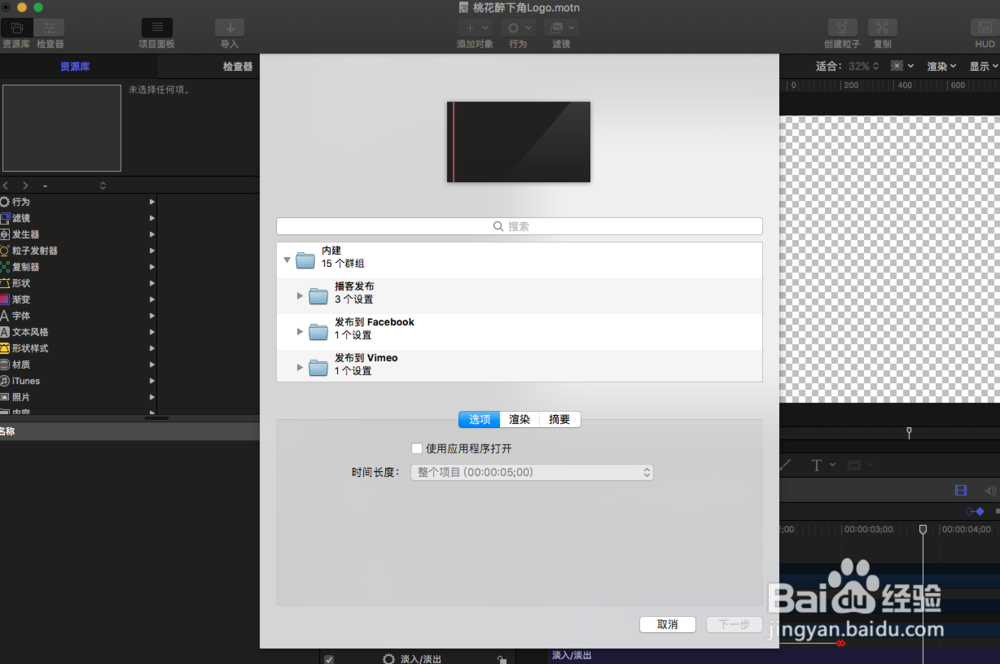Expand the 播客发布 folder
This screenshot has height=664, width=1000.
click(x=300, y=295)
